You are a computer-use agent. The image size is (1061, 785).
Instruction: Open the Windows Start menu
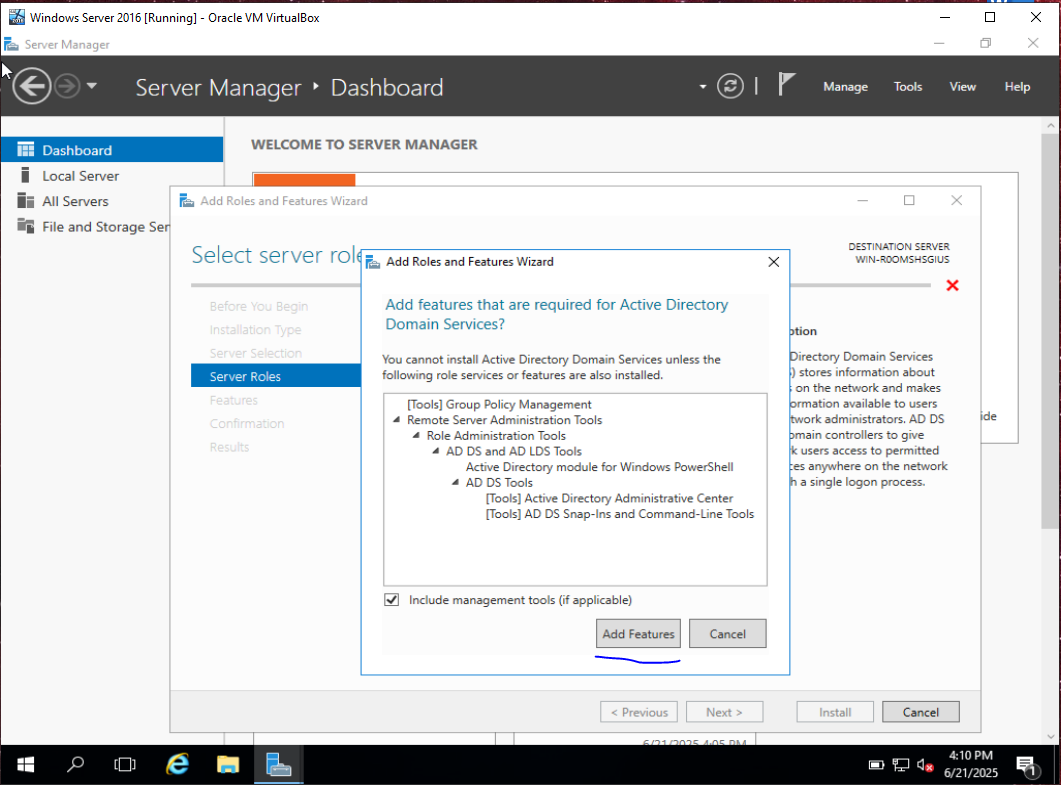(25, 765)
